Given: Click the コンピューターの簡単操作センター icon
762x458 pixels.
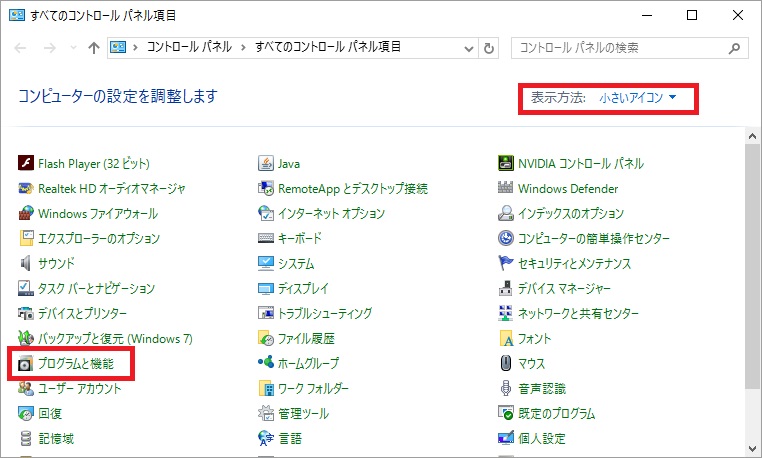Looking at the screenshot, I should [x=506, y=238].
